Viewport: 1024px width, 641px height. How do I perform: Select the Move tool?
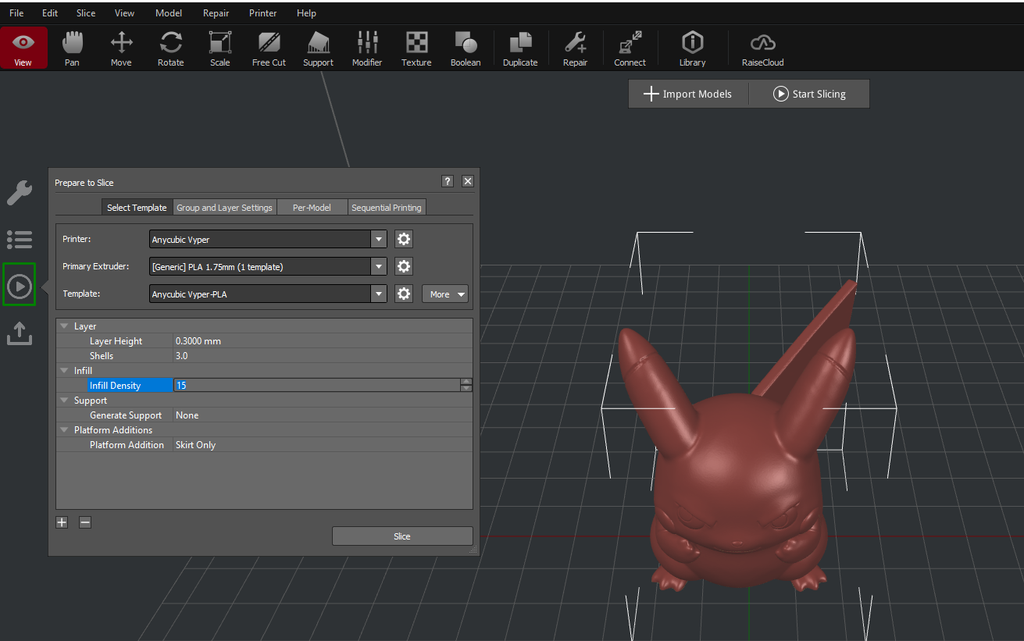click(x=120, y=47)
